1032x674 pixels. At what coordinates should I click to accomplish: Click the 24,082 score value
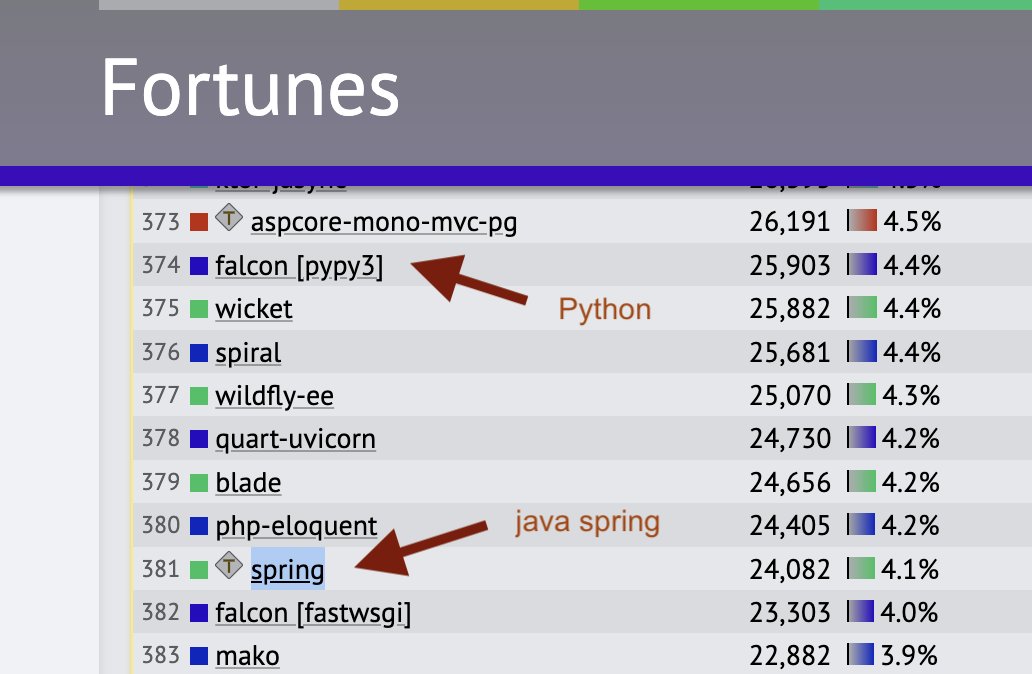point(790,569)
